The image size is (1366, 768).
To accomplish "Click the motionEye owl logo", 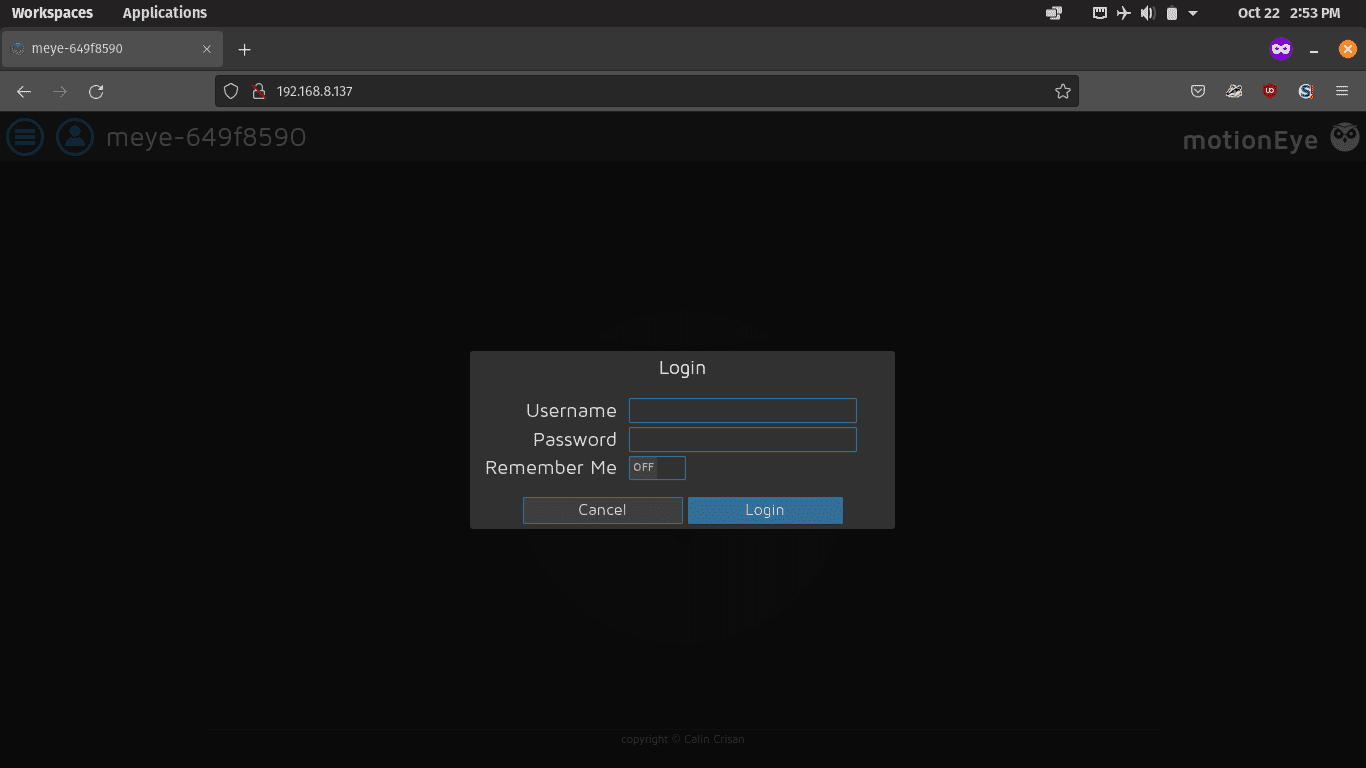I will (1344, 137).
